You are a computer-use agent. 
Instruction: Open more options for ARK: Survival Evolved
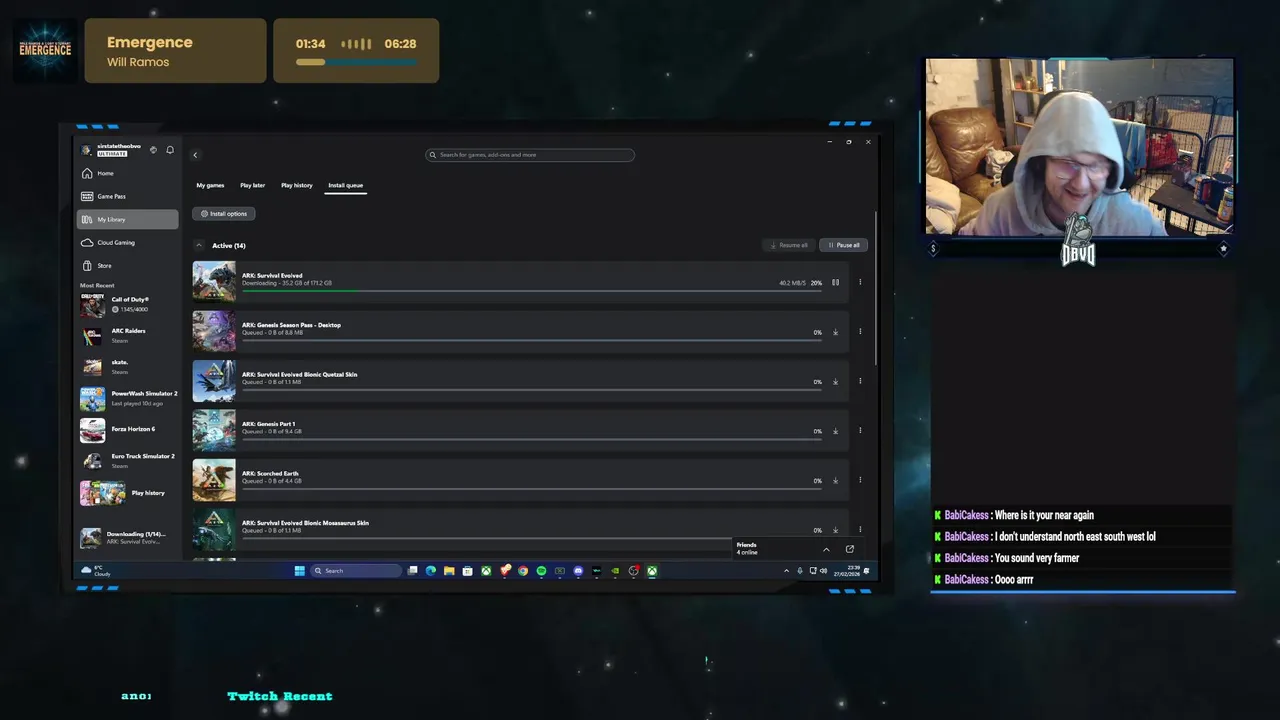tap(860, 282)
